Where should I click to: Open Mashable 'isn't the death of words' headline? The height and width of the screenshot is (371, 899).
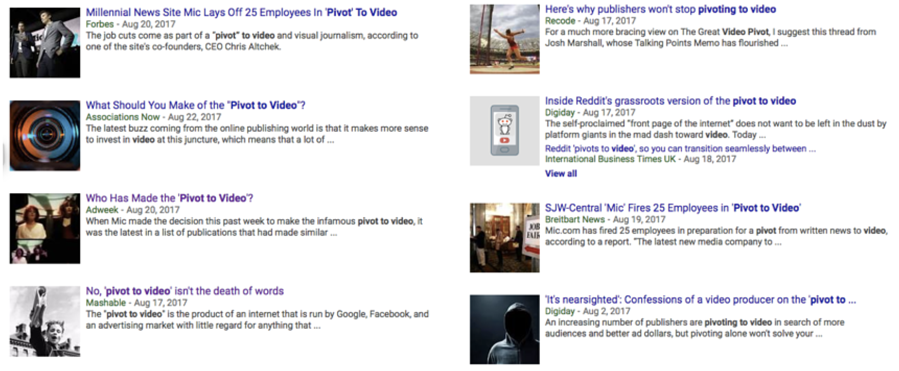click(x=185, y=291)
